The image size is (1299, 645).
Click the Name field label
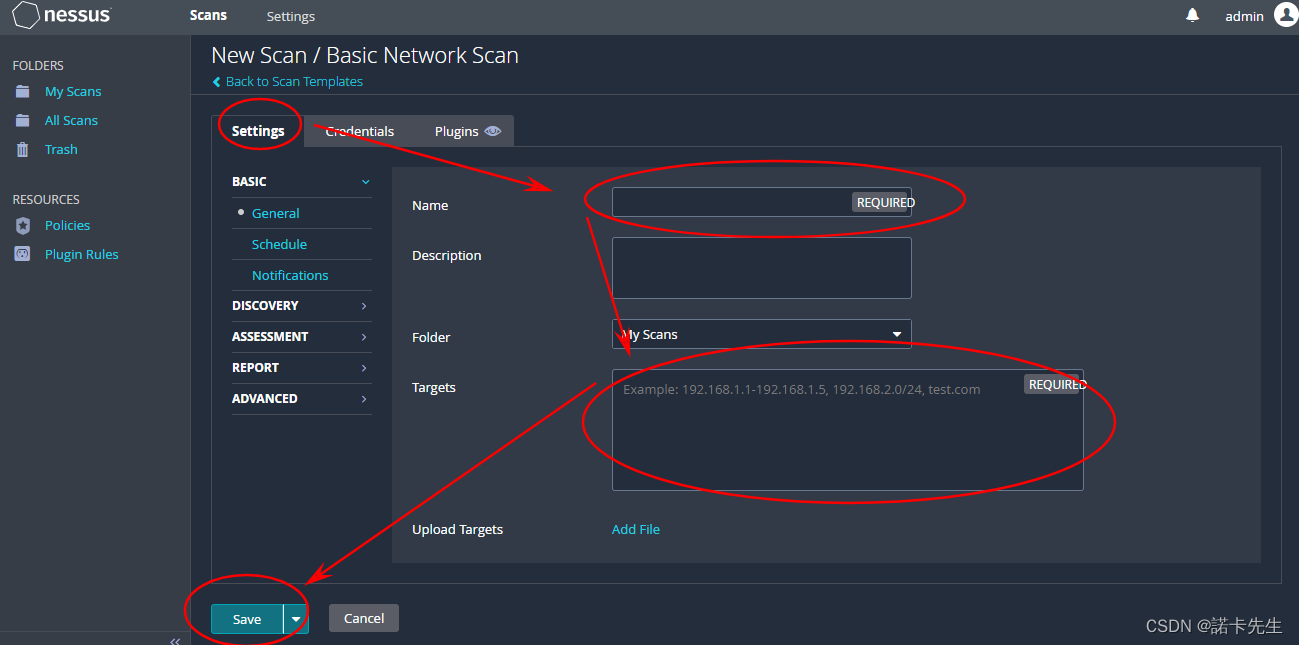pos(430,205)
